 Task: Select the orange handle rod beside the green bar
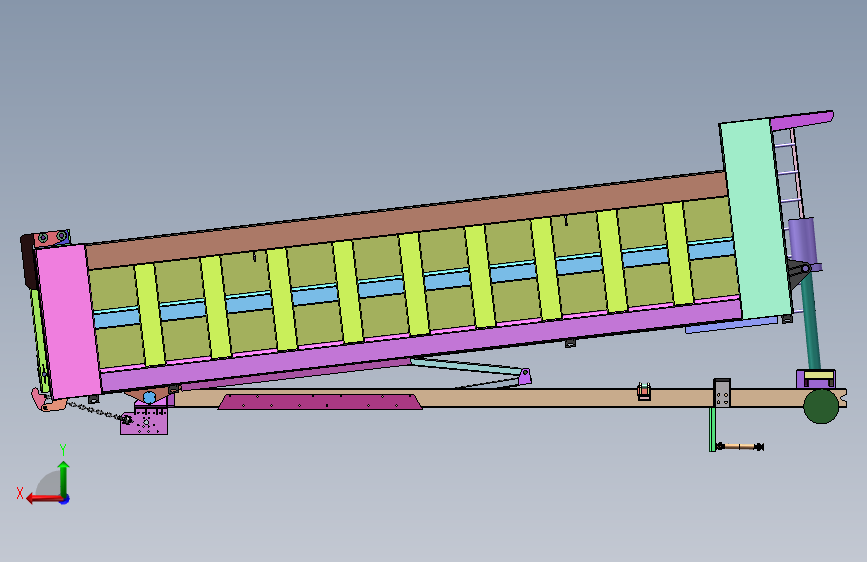[740, 446]
